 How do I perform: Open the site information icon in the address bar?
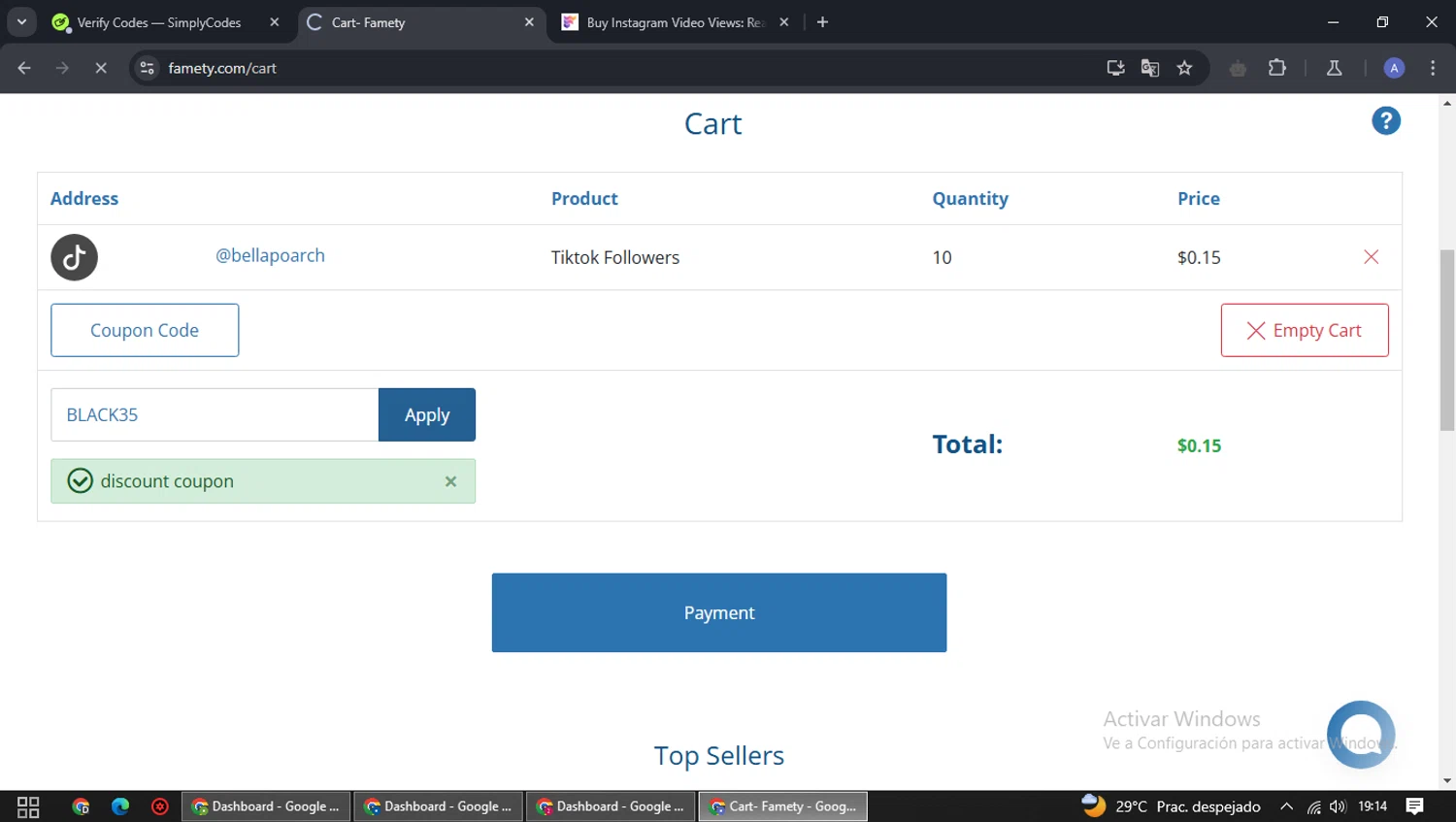point(147,68)
